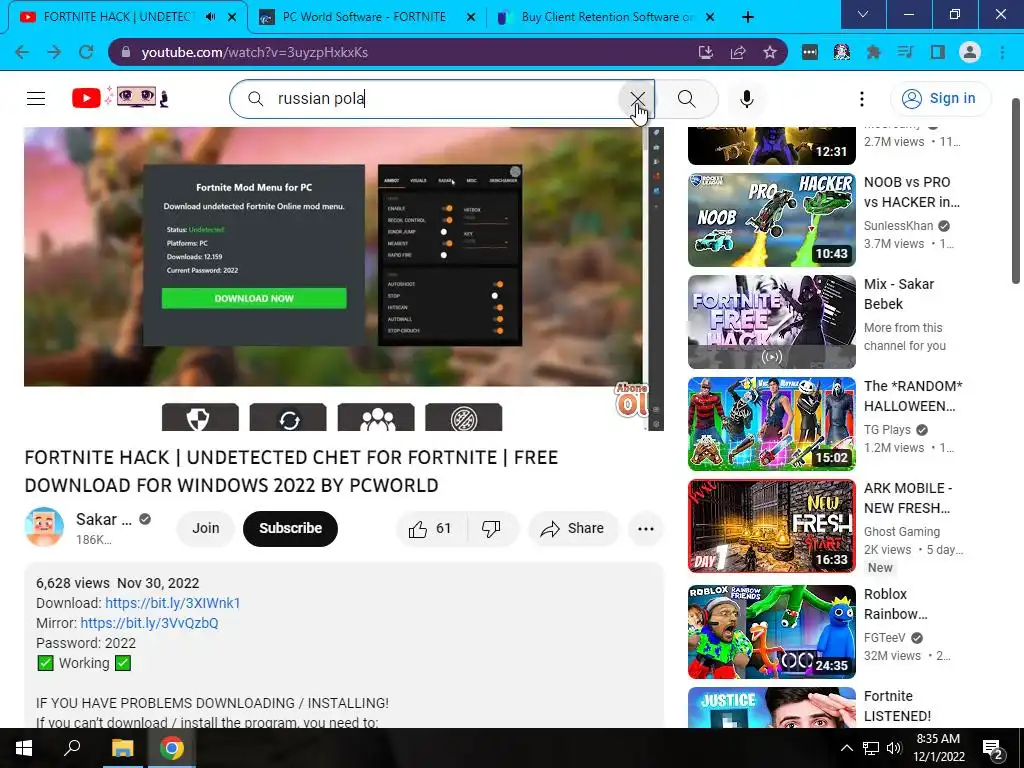Open Chrome profile avatar

[970, 52]
